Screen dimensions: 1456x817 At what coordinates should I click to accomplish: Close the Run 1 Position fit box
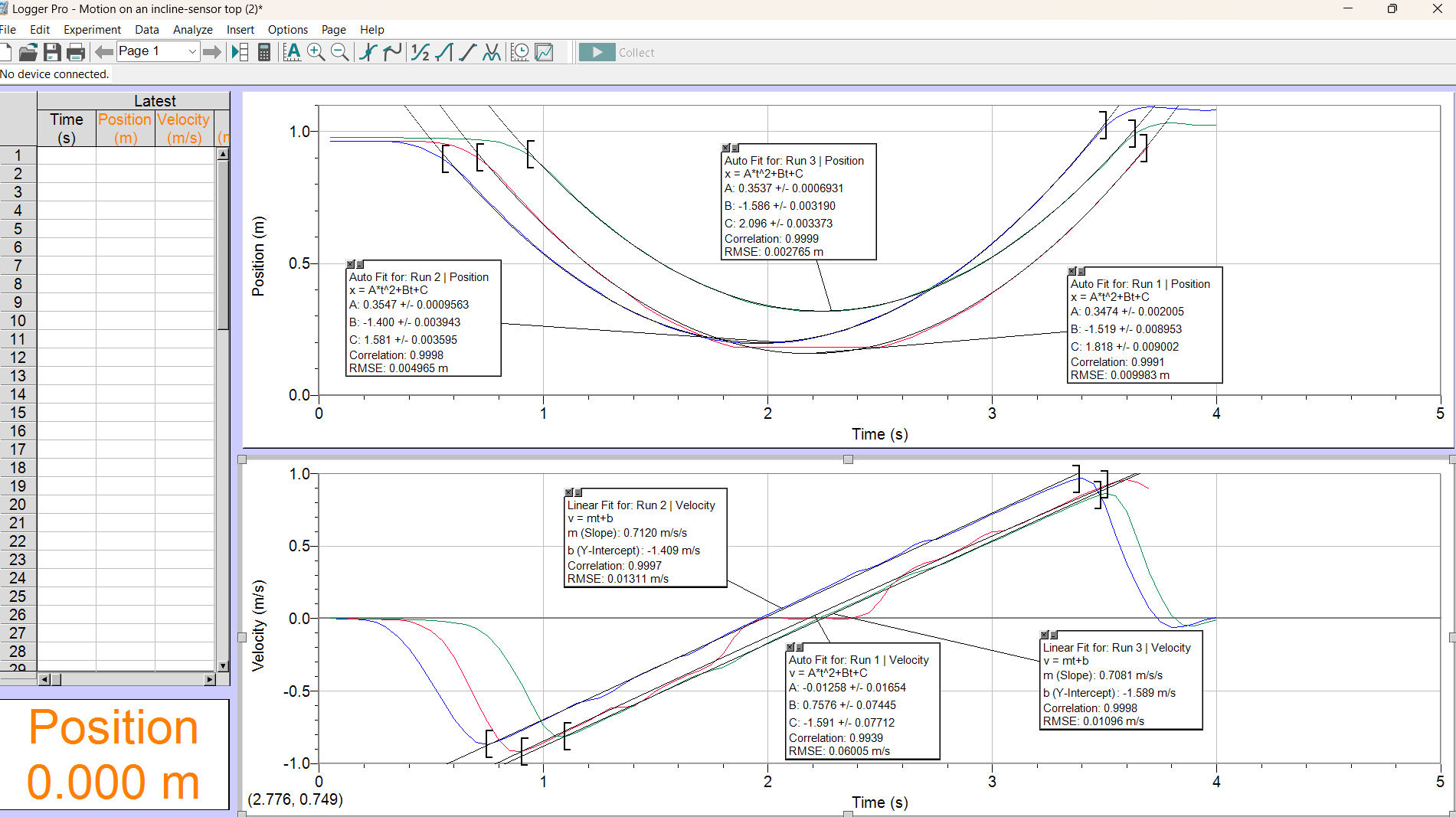1072,271
